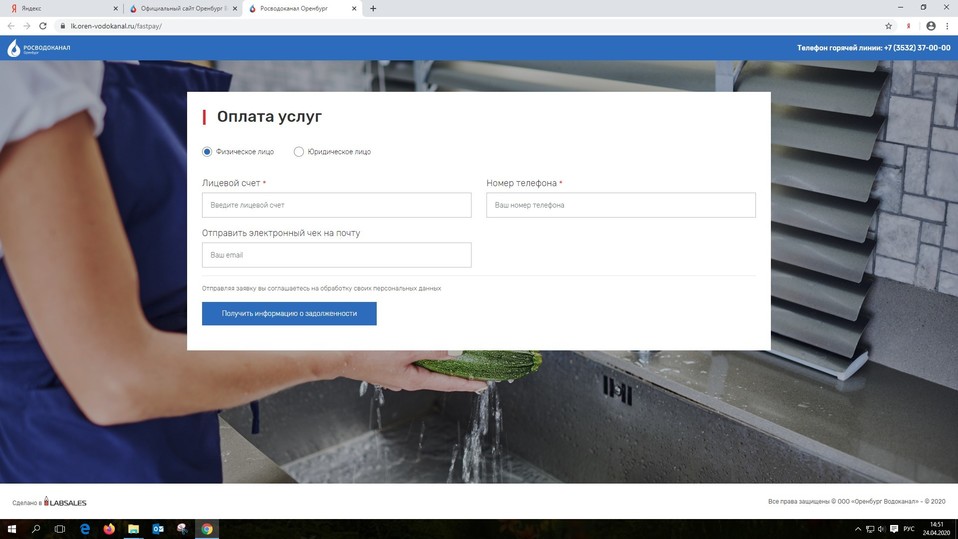Open Windows taskbar search
Image resolution: width=958 pixels, height=539 pixels.
point(36,529)
